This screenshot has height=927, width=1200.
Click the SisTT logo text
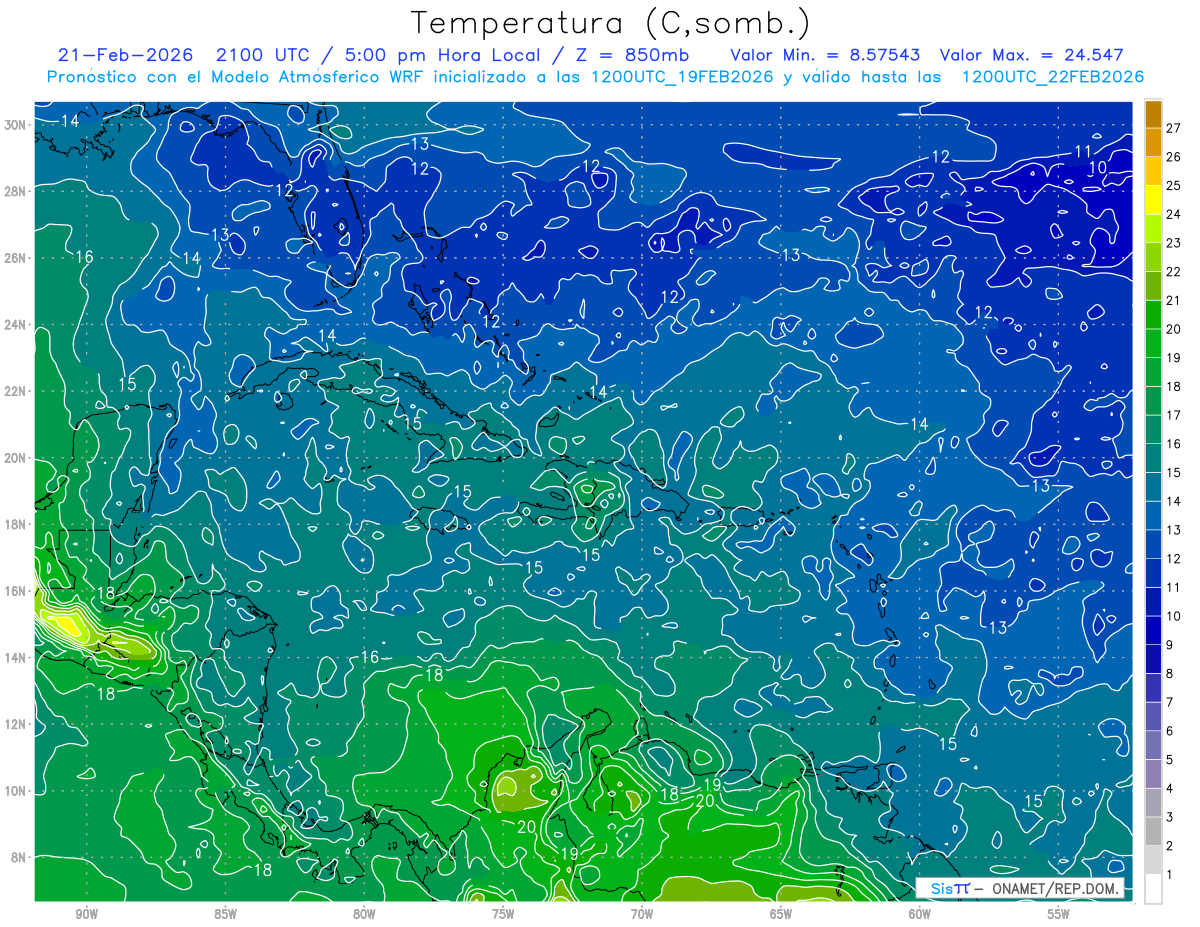click(949, 888)
